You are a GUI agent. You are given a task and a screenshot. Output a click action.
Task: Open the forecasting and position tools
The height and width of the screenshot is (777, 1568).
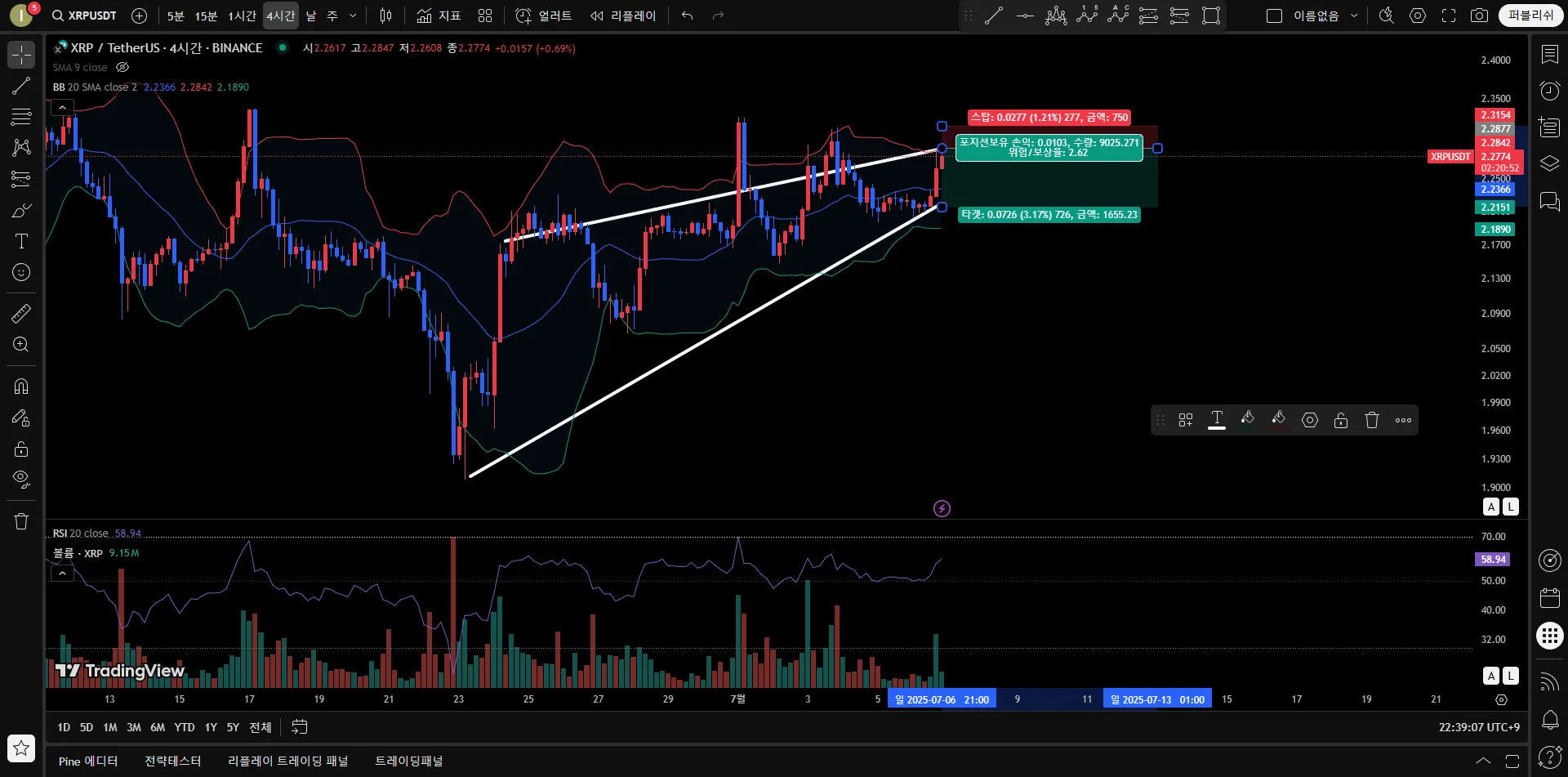tap(21, 179)
